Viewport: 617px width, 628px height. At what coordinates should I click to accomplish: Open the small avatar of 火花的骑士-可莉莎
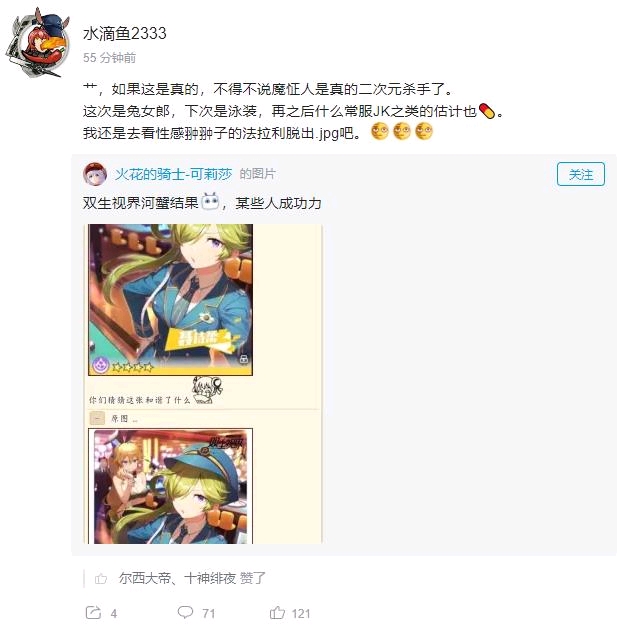(94, 174)
